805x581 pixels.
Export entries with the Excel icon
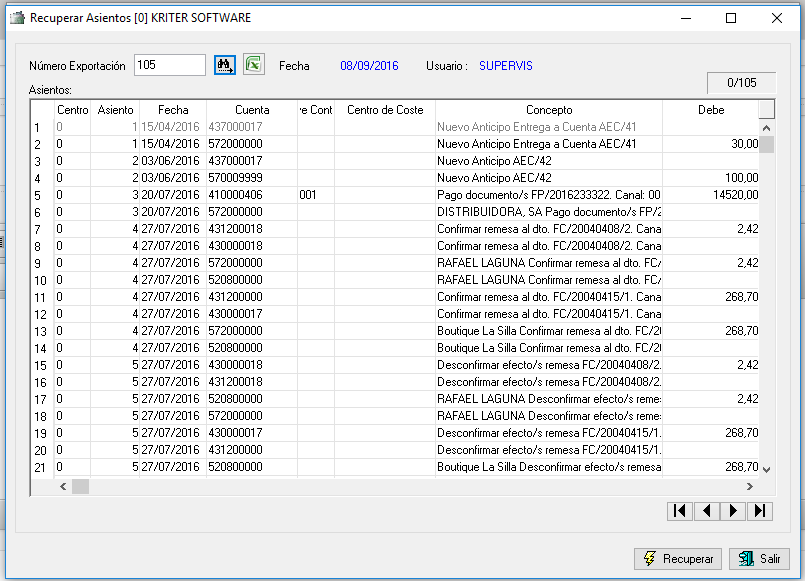pos(254,65)
